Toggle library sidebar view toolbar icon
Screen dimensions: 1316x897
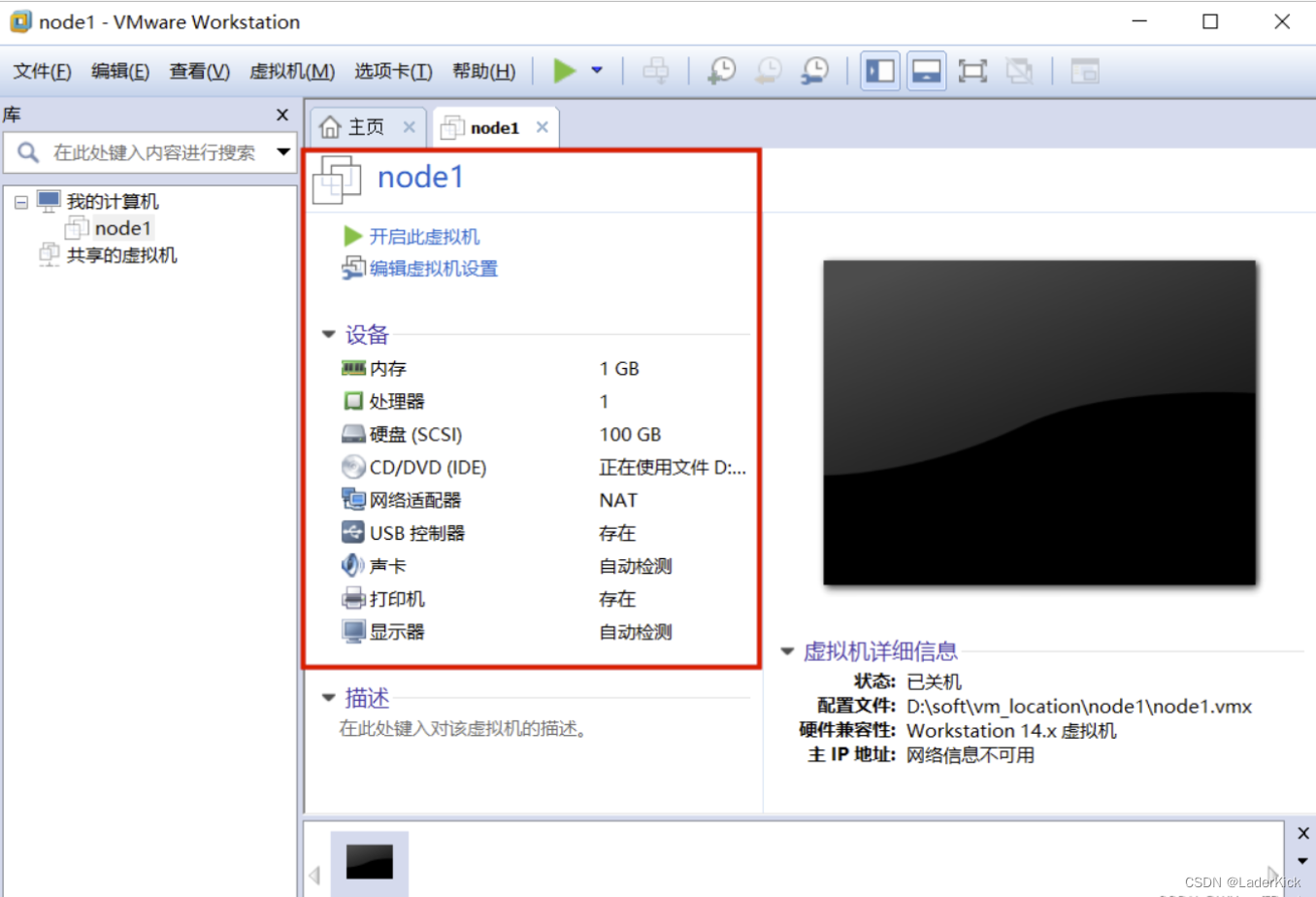(x=880, y=71)
